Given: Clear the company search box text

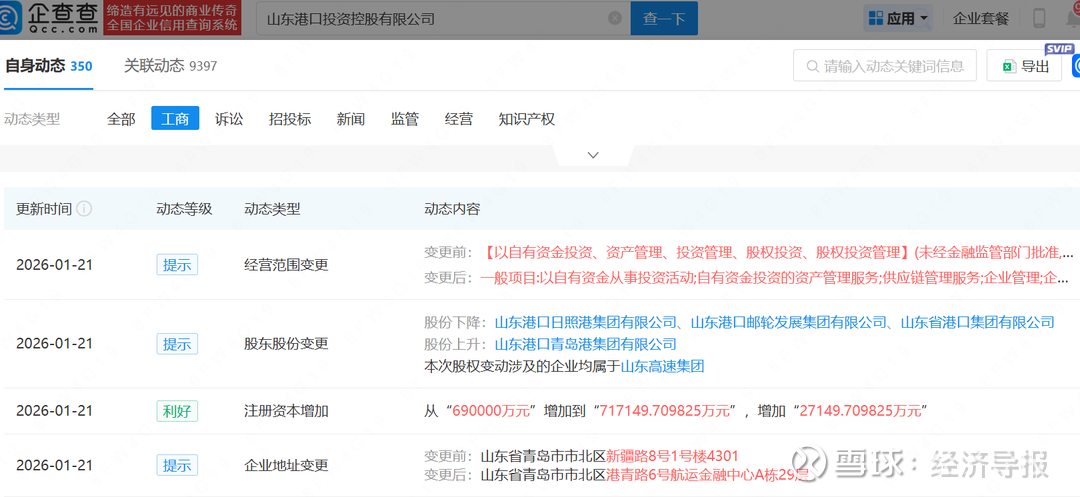Looking at the screenshot, I should coord(614,19).
